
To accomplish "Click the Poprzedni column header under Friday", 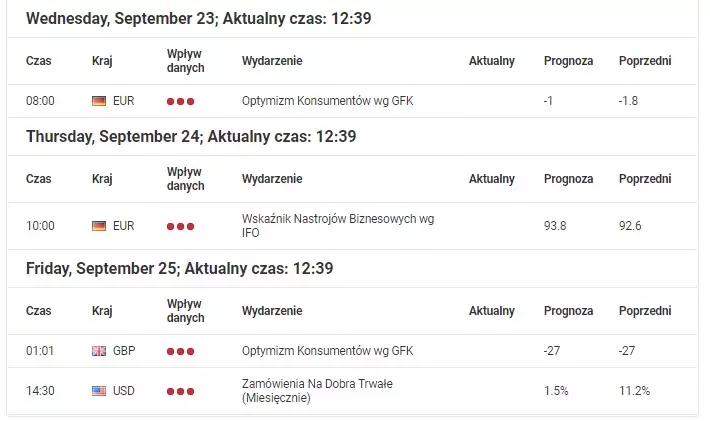I will click(645, 311).
